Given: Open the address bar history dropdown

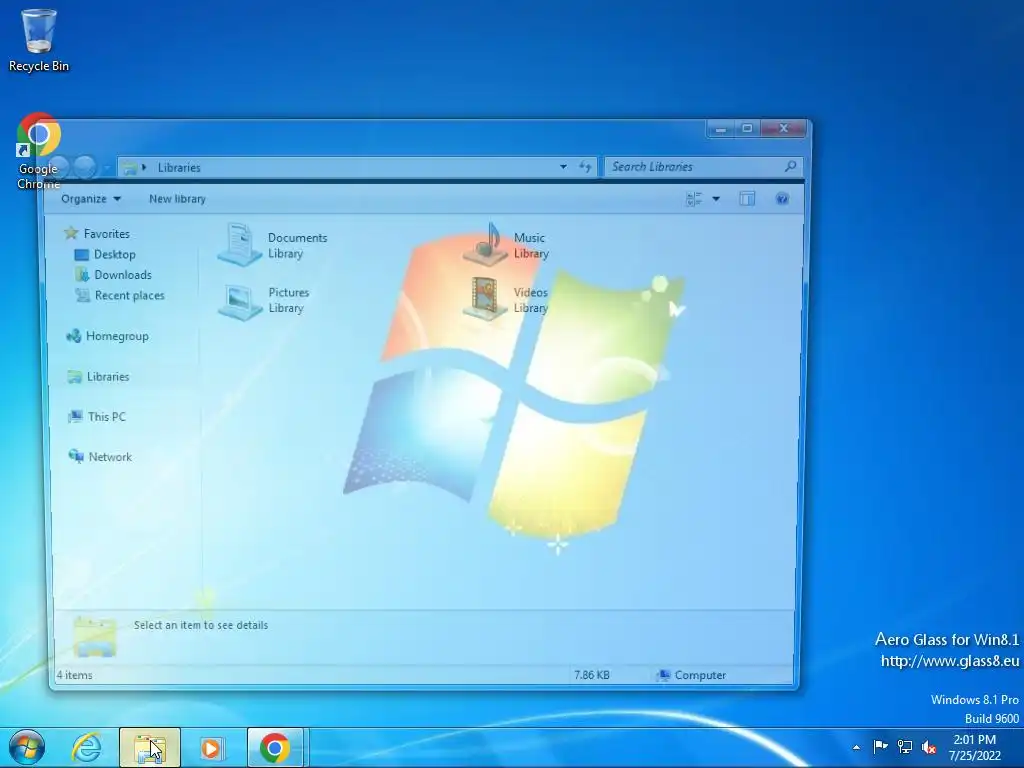Looking at the screenshot, I should (x=563, y=167).
